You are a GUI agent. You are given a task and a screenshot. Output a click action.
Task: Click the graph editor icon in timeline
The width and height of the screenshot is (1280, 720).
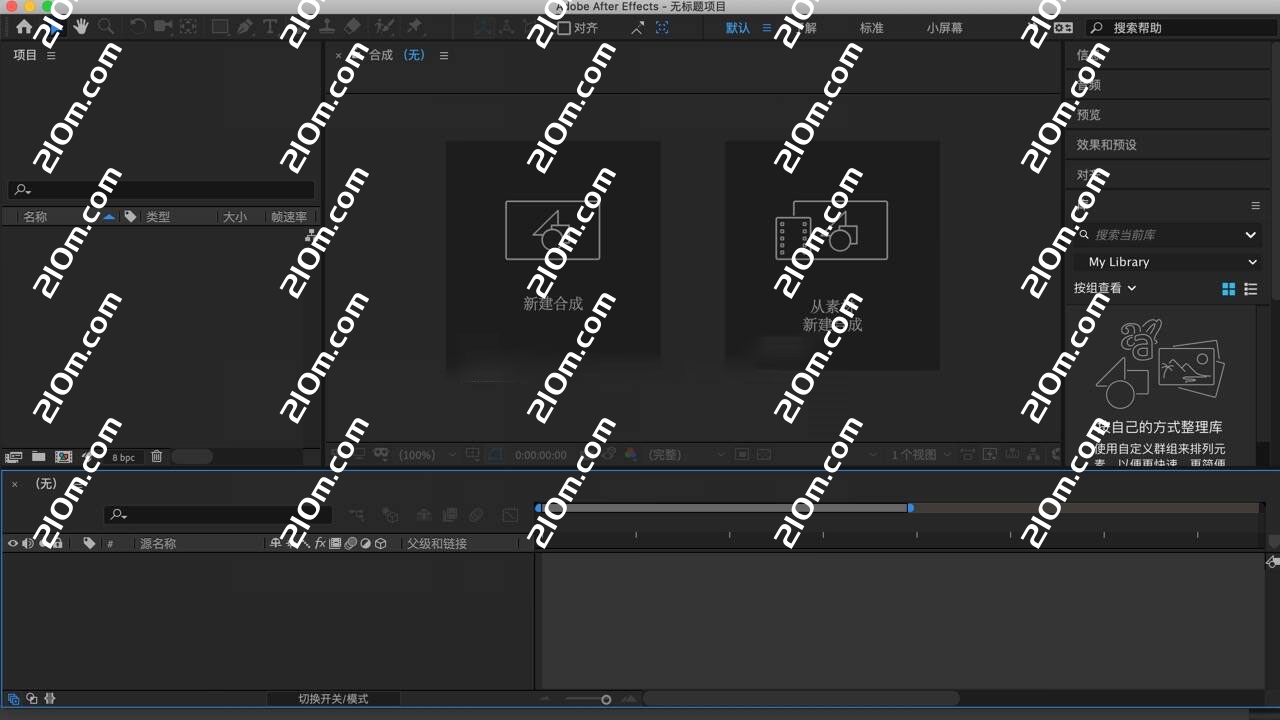coord(510,515)
